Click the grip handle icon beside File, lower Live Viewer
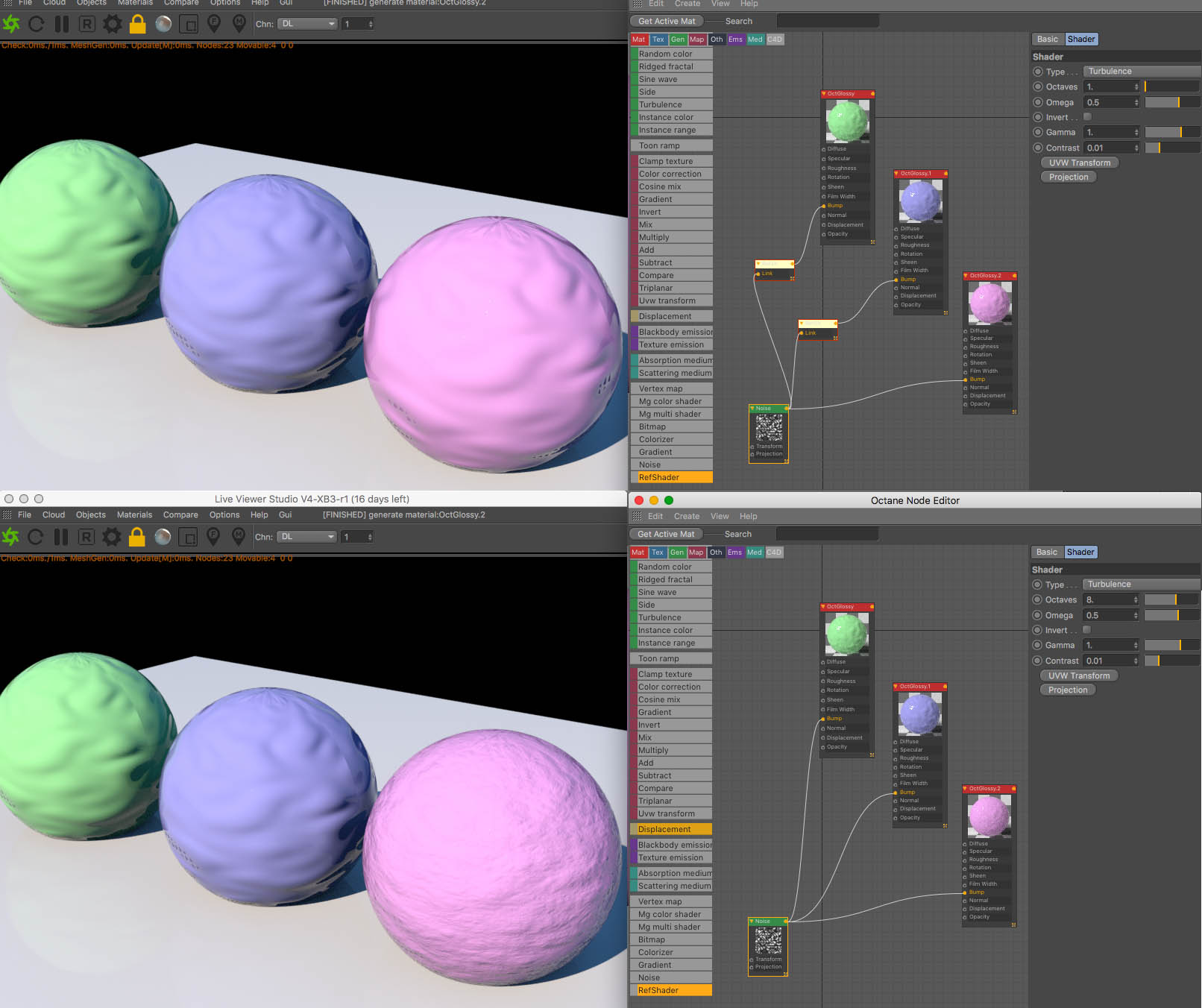The height and width of the screenshot is (1008, 1202). click(7, 515)
